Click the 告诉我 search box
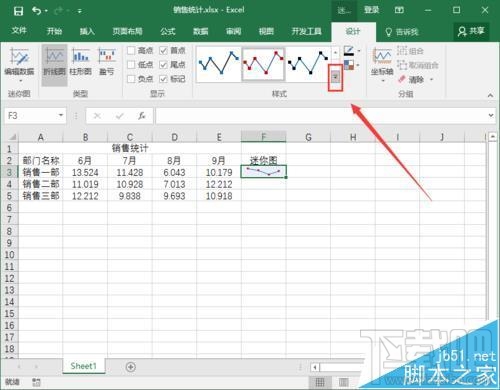The height and width of the screenshot is (390, 500). point(402,32)
